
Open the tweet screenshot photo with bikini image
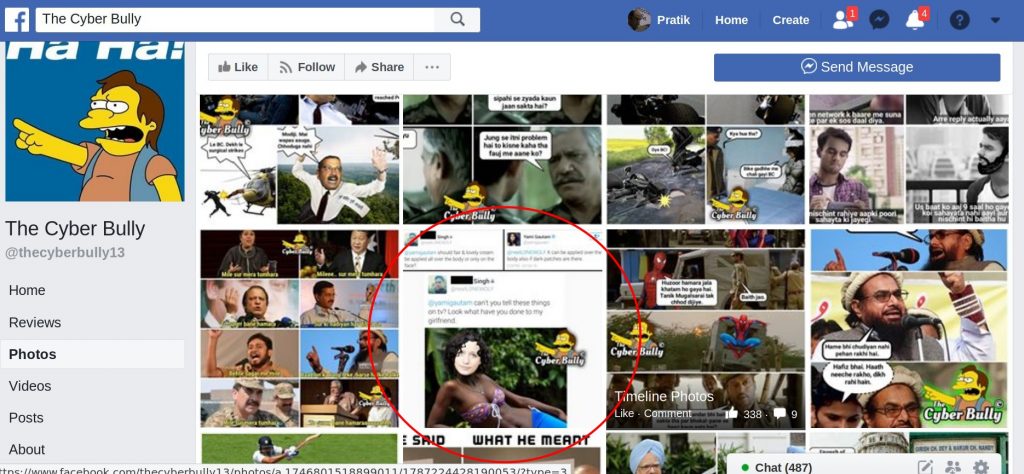502,328
